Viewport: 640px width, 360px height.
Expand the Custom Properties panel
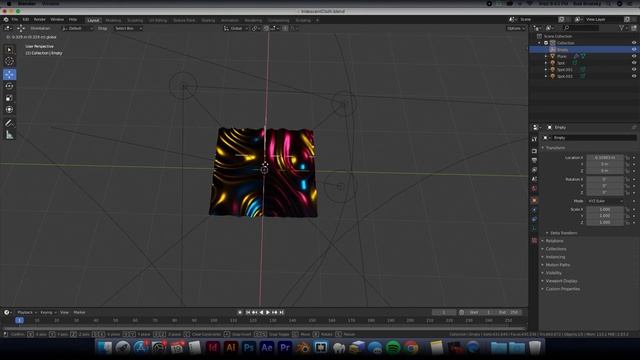(562, 289)
